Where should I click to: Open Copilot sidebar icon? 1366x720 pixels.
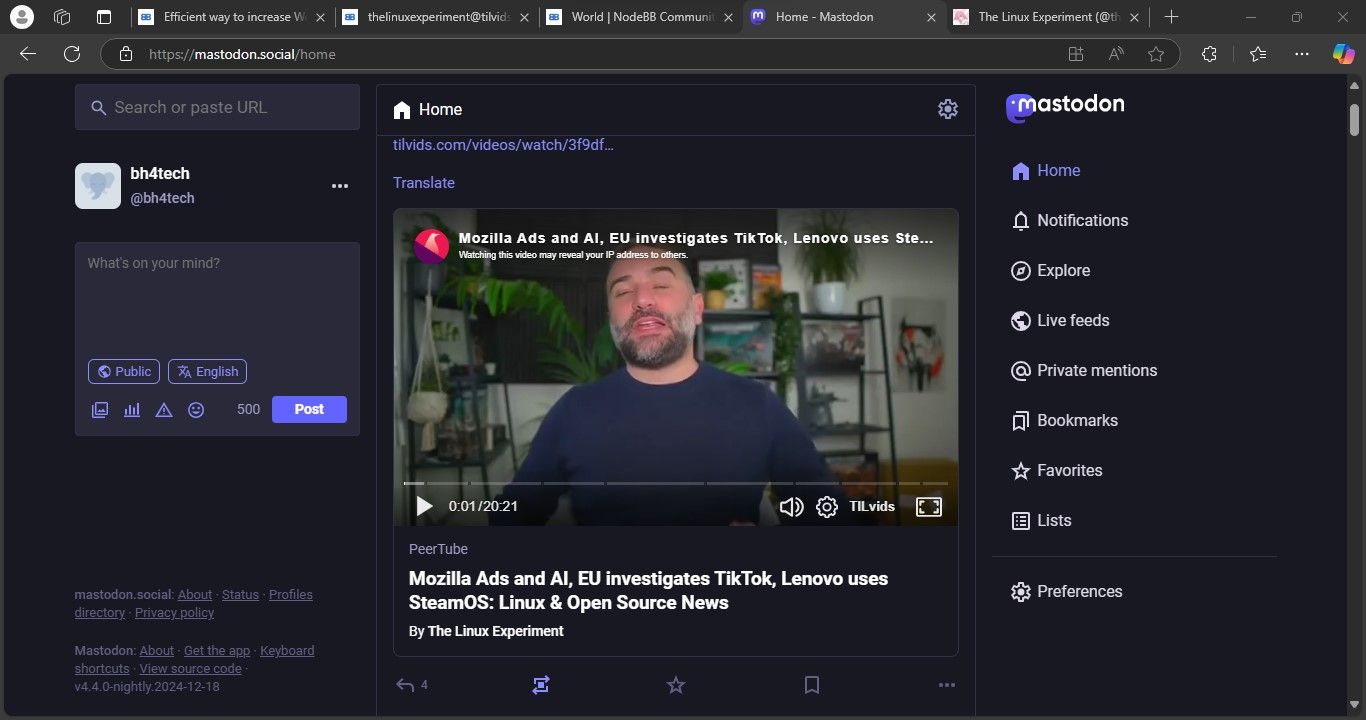coord(1343,54)
